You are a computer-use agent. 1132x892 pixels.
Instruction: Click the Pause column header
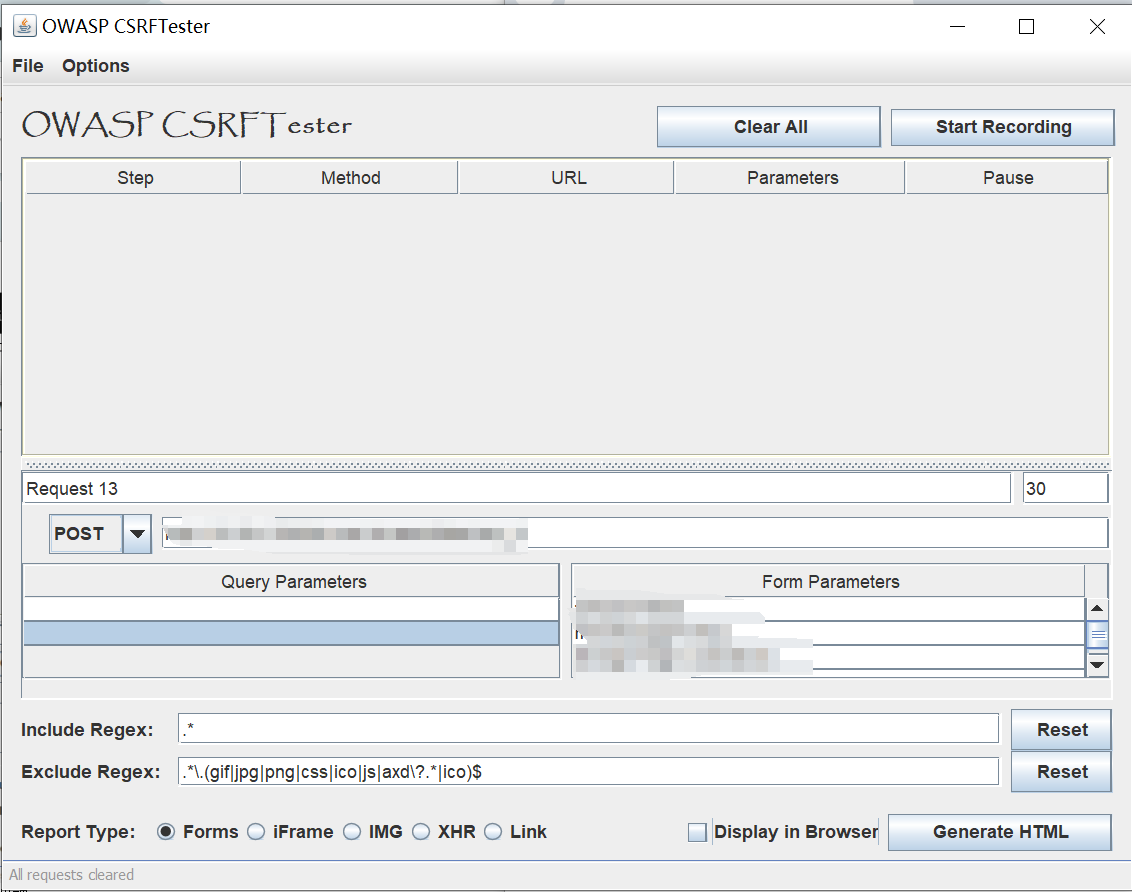tap(1006, 178)
